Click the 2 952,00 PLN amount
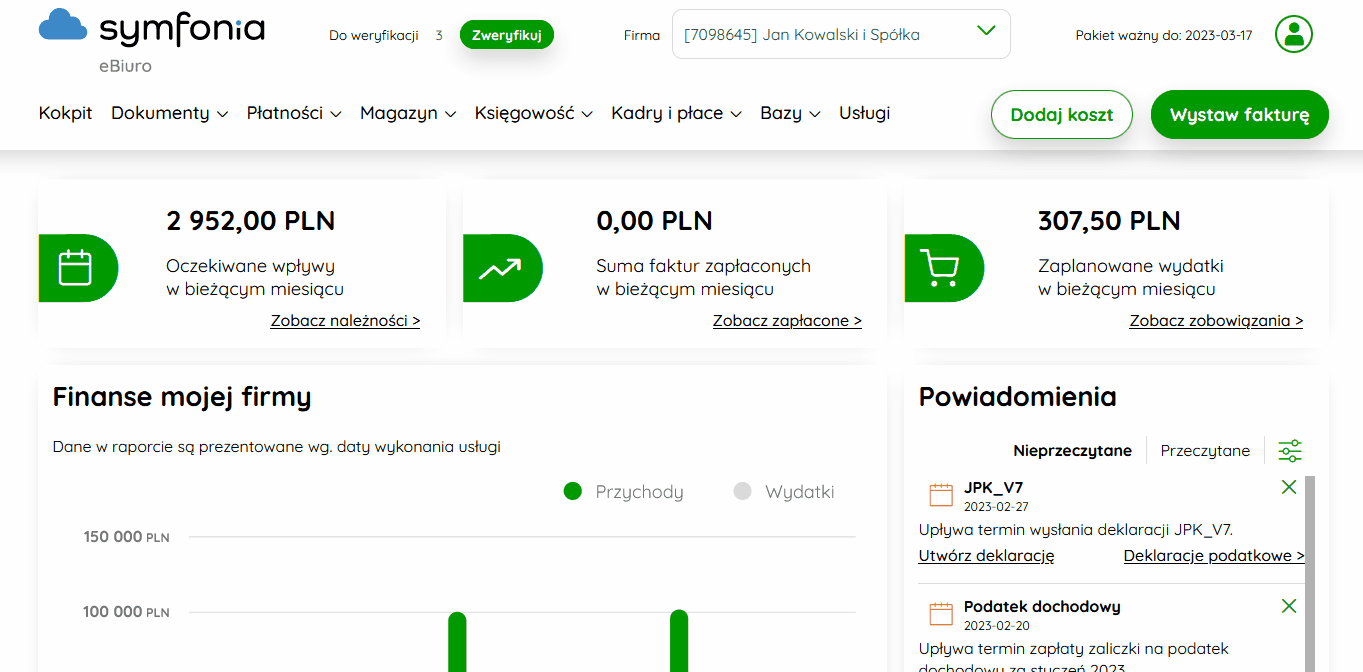The image size is (1363, 672). click(251, 220)
